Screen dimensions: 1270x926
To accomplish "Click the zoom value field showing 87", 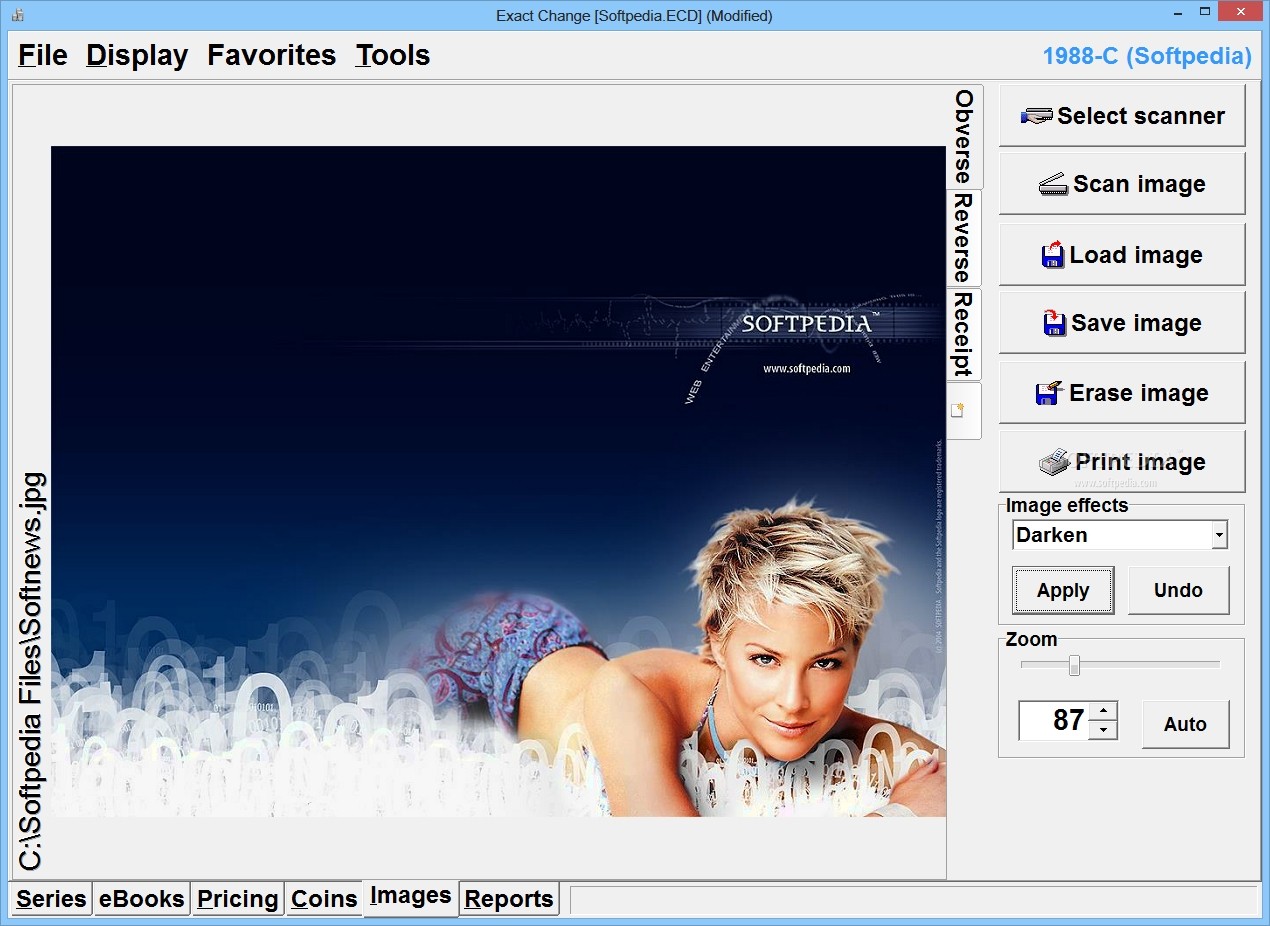I will pos(1056,720).
